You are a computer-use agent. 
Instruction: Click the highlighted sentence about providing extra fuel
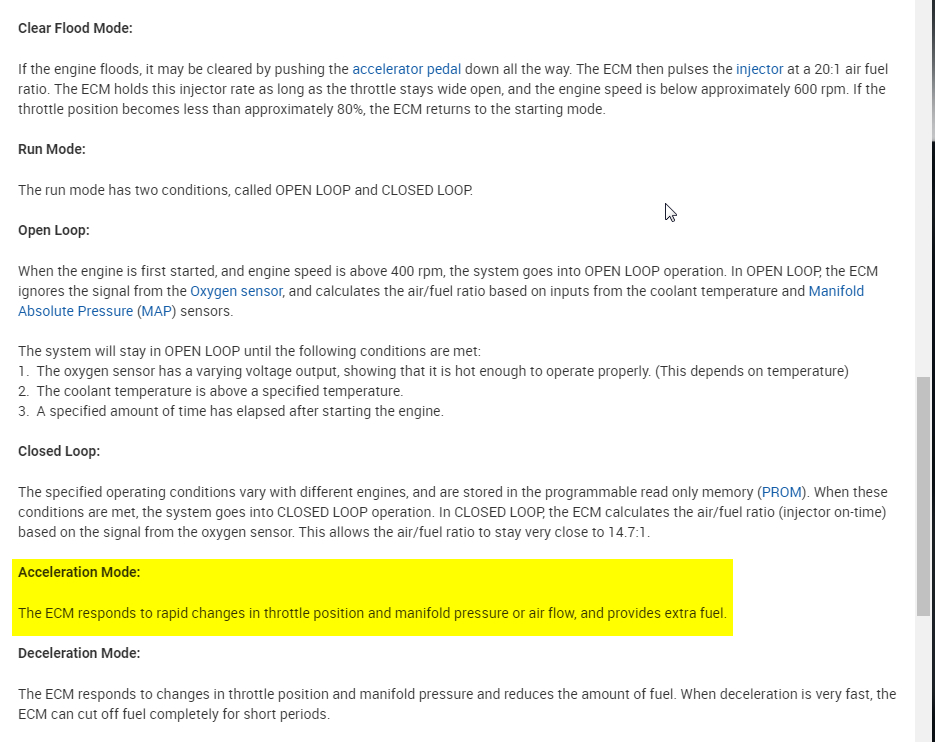pos(372,613)
